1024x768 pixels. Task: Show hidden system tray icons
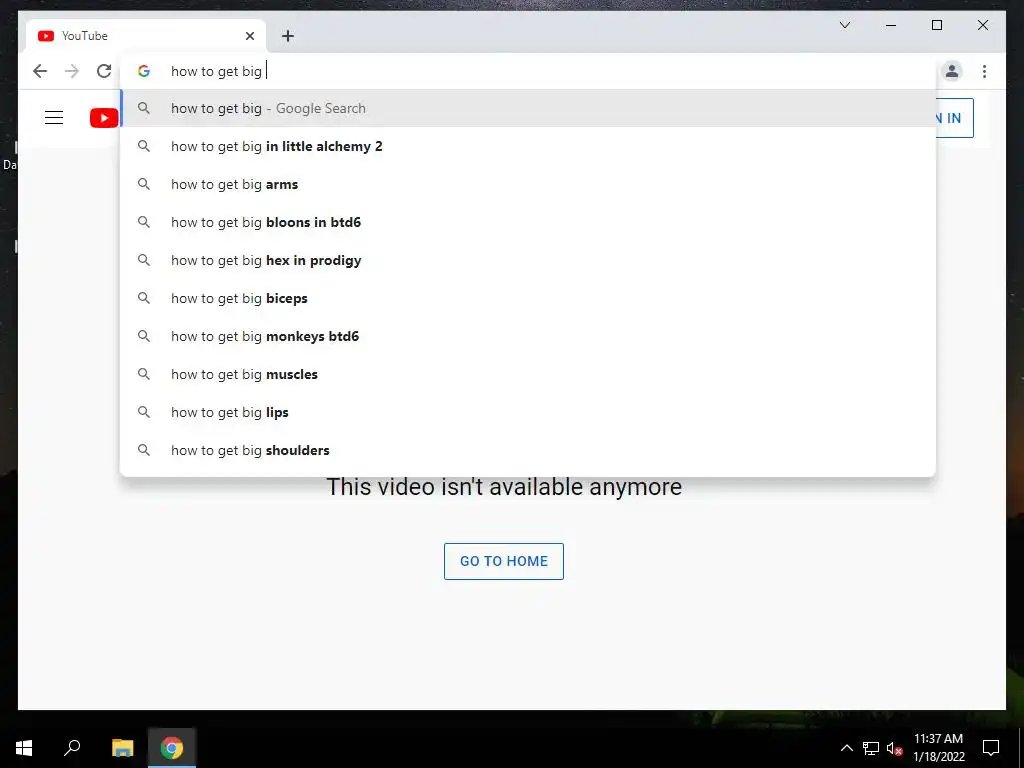tap(846, 748)
